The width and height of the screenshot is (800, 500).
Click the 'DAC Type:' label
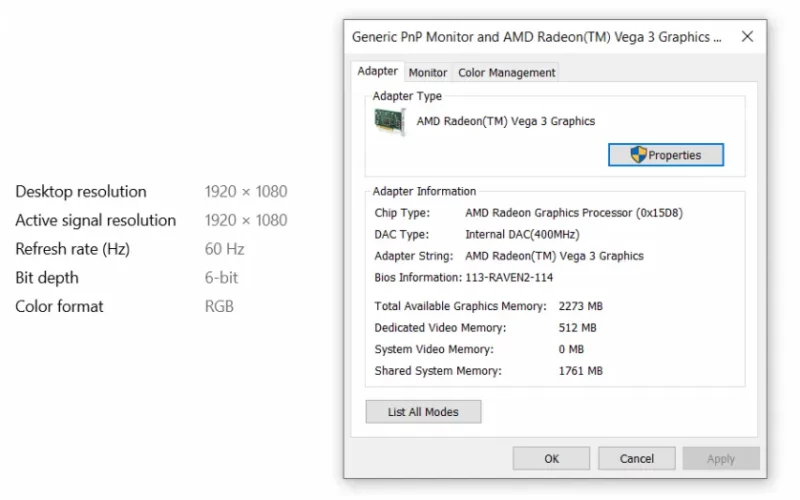coord(402,234)
